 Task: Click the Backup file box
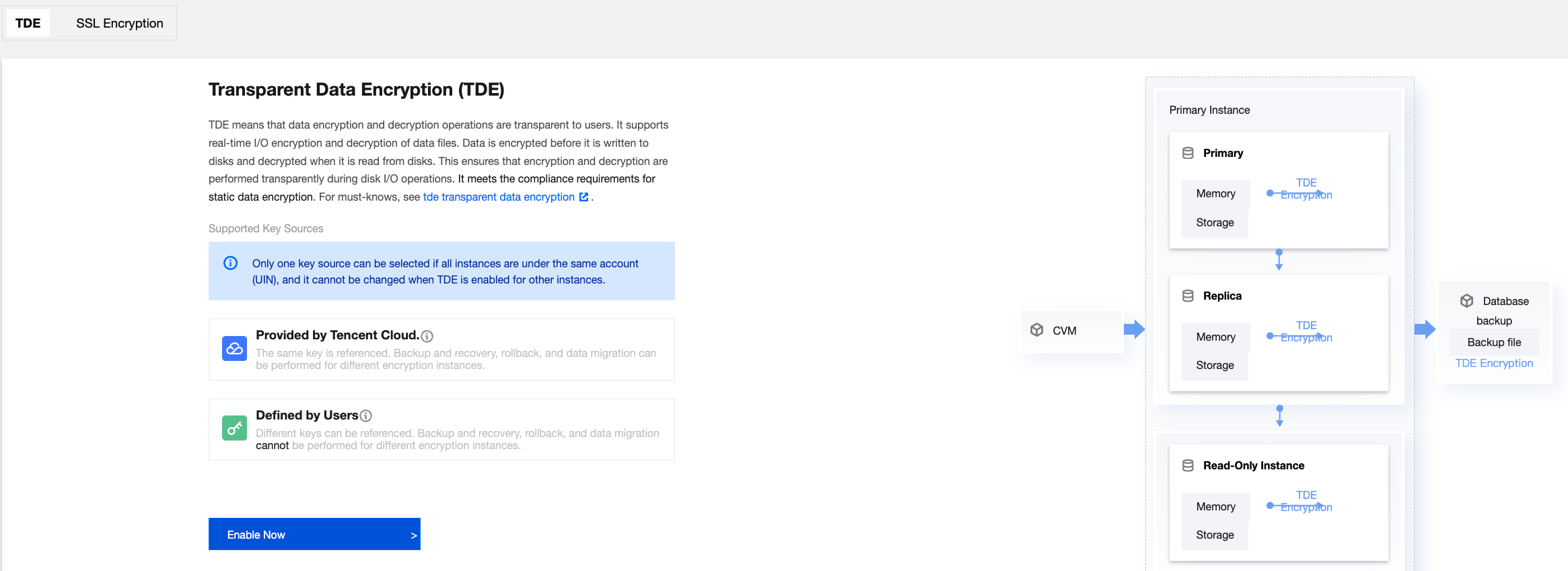tap(1494, 342)
